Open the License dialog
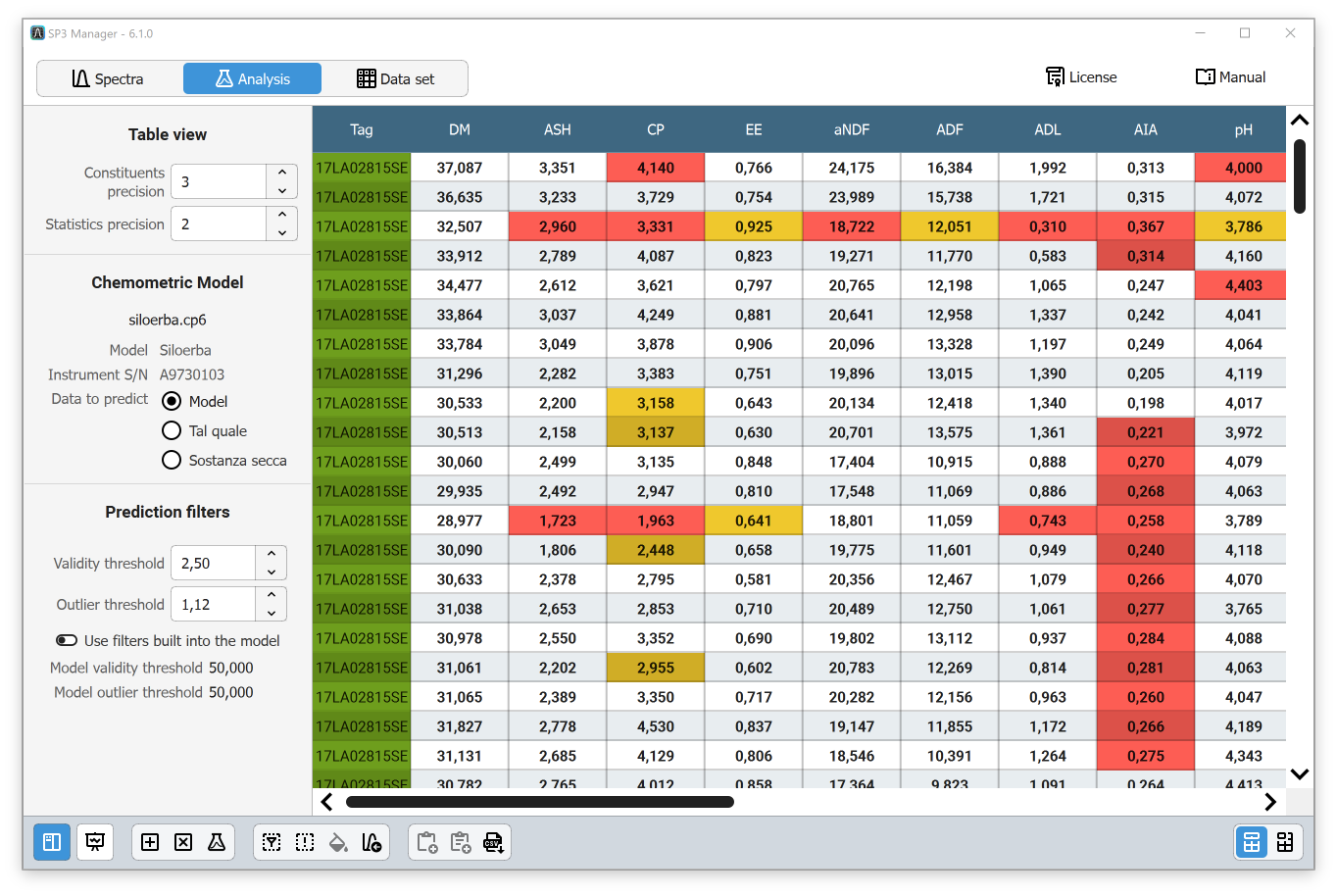The image size is (1337, 896). point(1081,76)
